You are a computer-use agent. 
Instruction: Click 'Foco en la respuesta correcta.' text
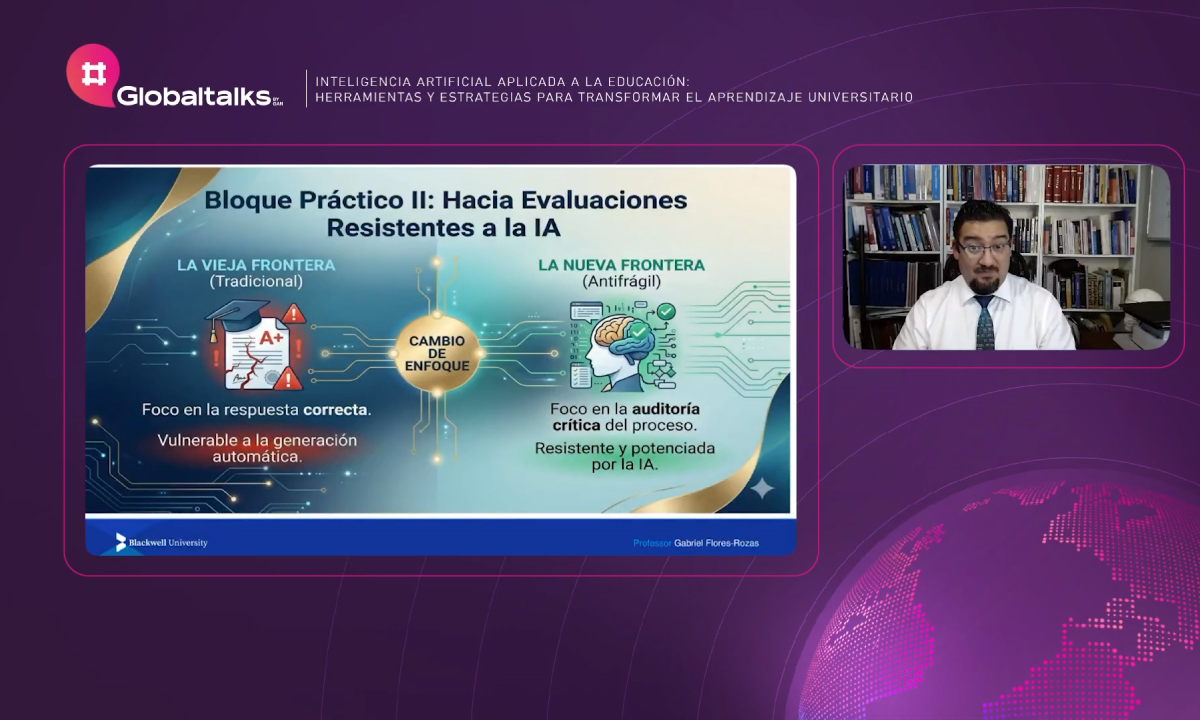(x=256, y=410)
